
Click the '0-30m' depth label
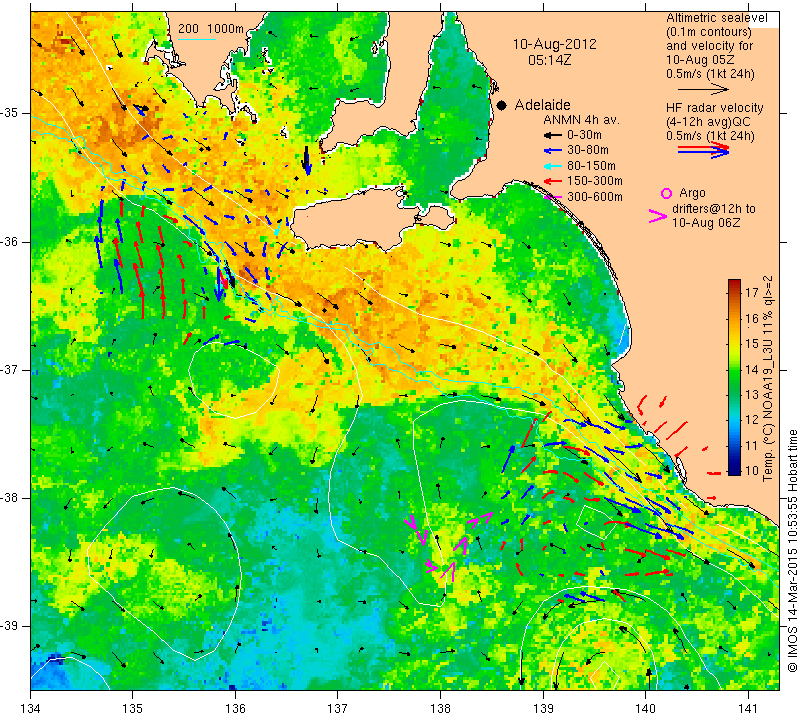point(584,135)
